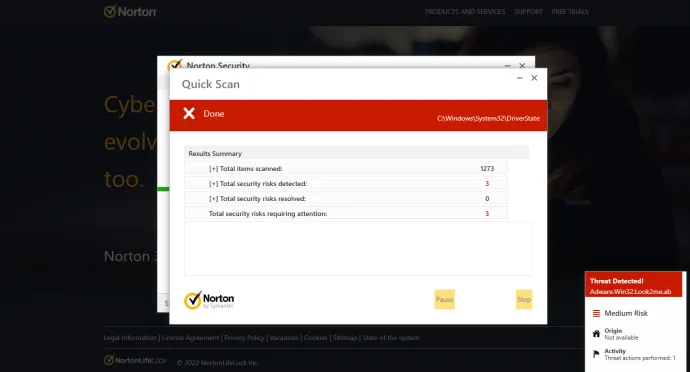Open the Legal Information link
The height and width of the screenshot is (372, 690).
[x=130, y=338]
